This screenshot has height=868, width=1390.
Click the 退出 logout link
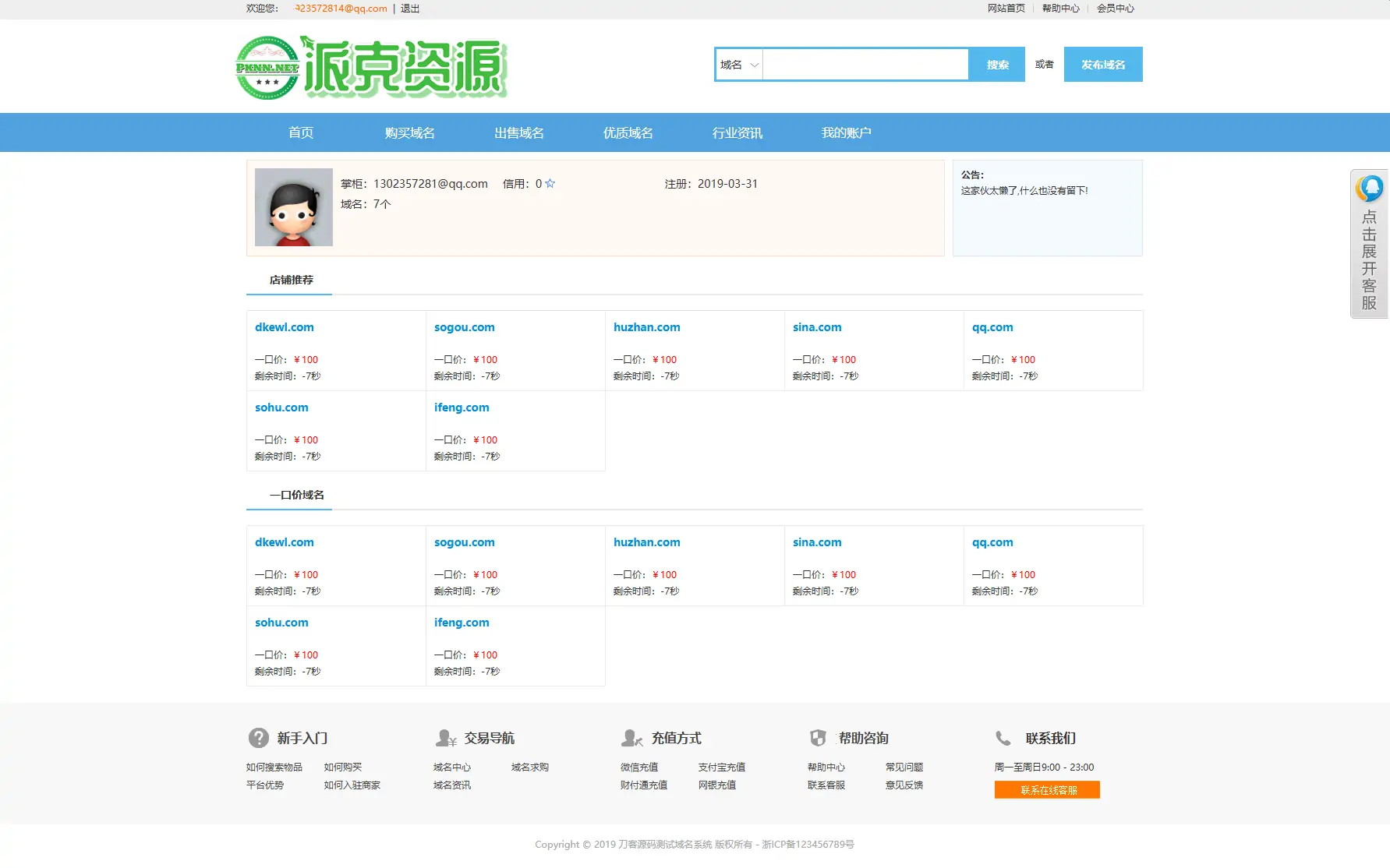pyautogui.click(x=410, y=9)
